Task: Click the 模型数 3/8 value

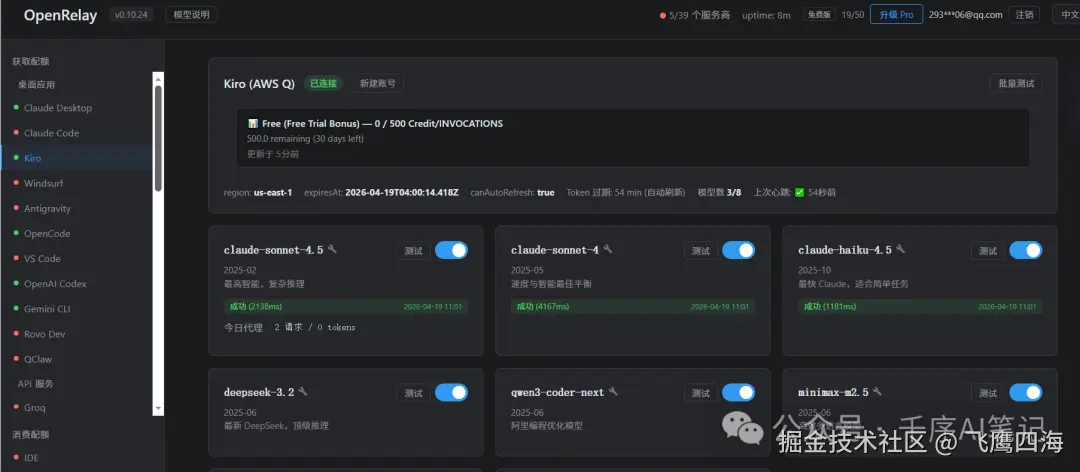Action: (x=734, y=192)
